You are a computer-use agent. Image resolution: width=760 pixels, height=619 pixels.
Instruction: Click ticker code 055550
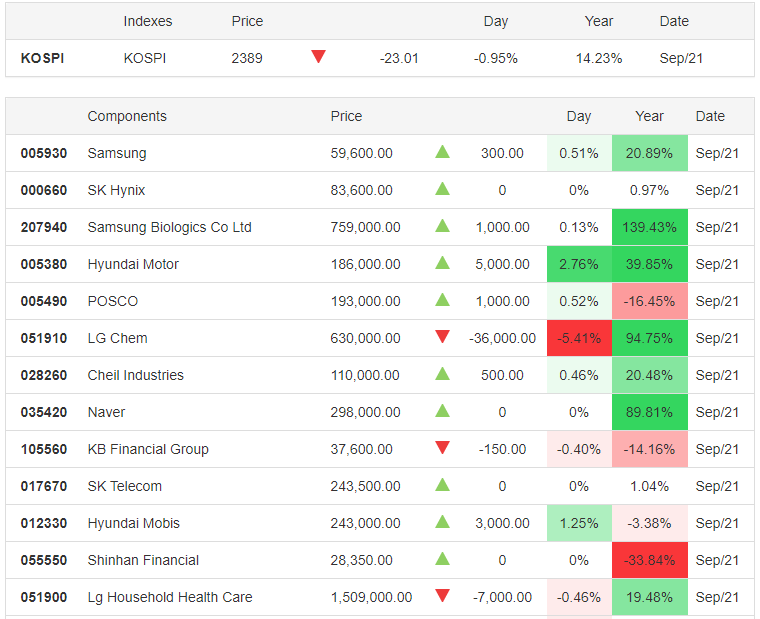coord(44,560)
